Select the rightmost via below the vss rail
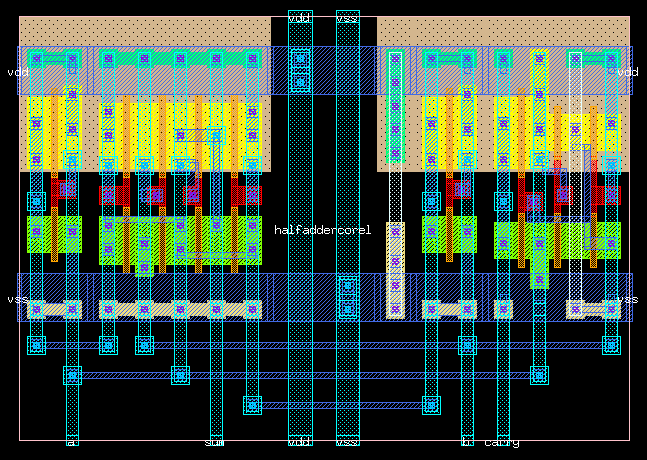The width and height of the screenshot is (647, 460). tap(610, 345)
